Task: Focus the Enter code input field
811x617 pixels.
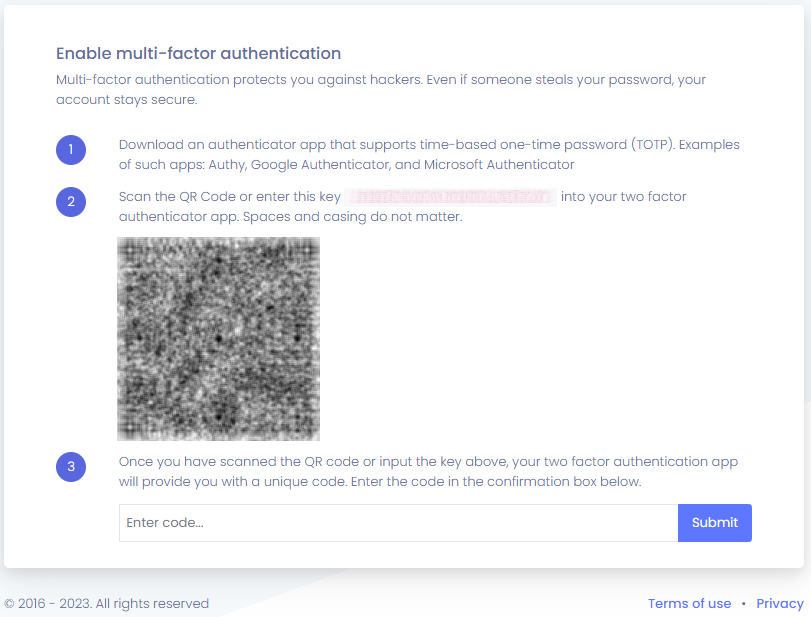Action: pyautogui.click(x=398, y=522)
